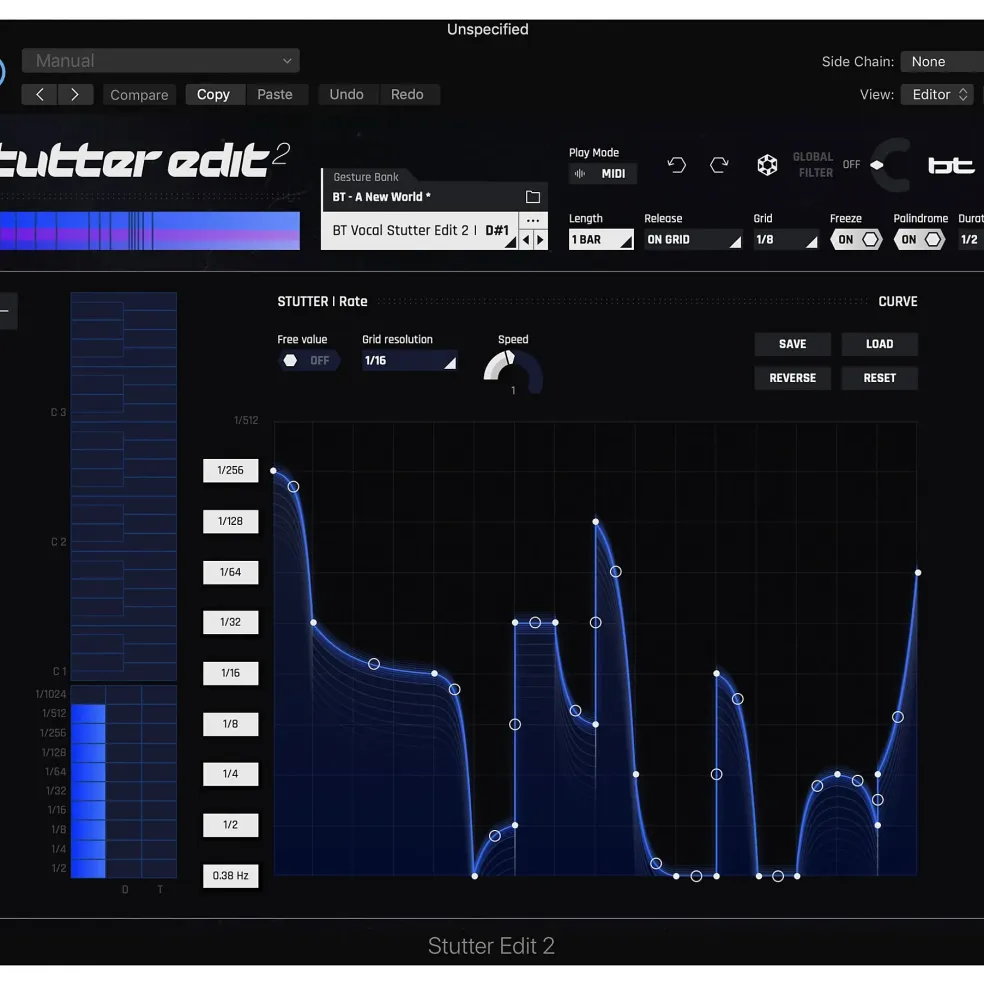Select the 1/2 rate label
The height and width of the screenshot is (985, 984).
[231, 825]
